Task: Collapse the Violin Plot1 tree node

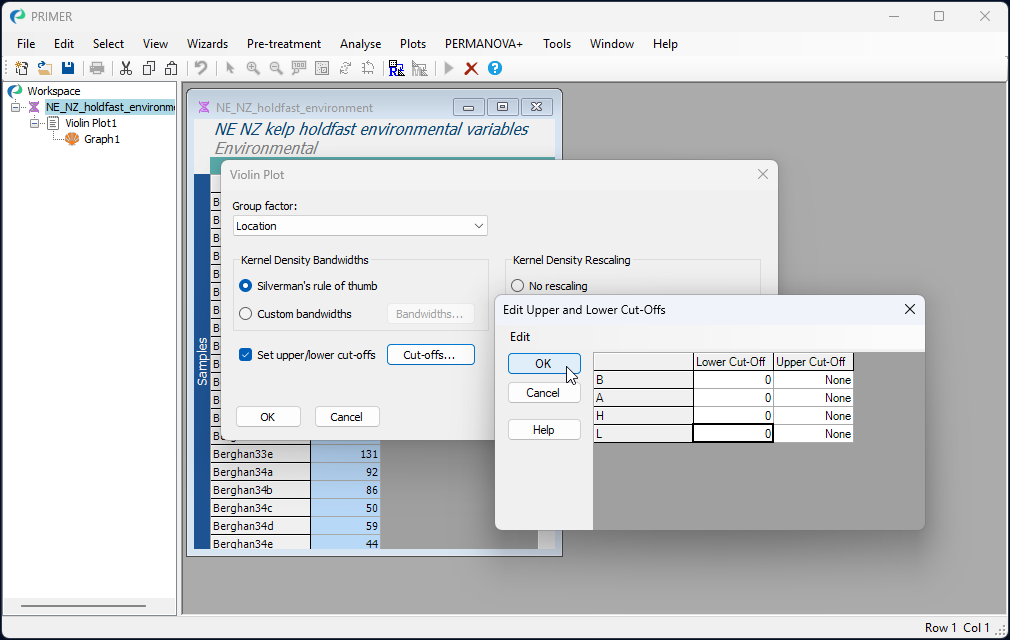Action: (35, 123)
